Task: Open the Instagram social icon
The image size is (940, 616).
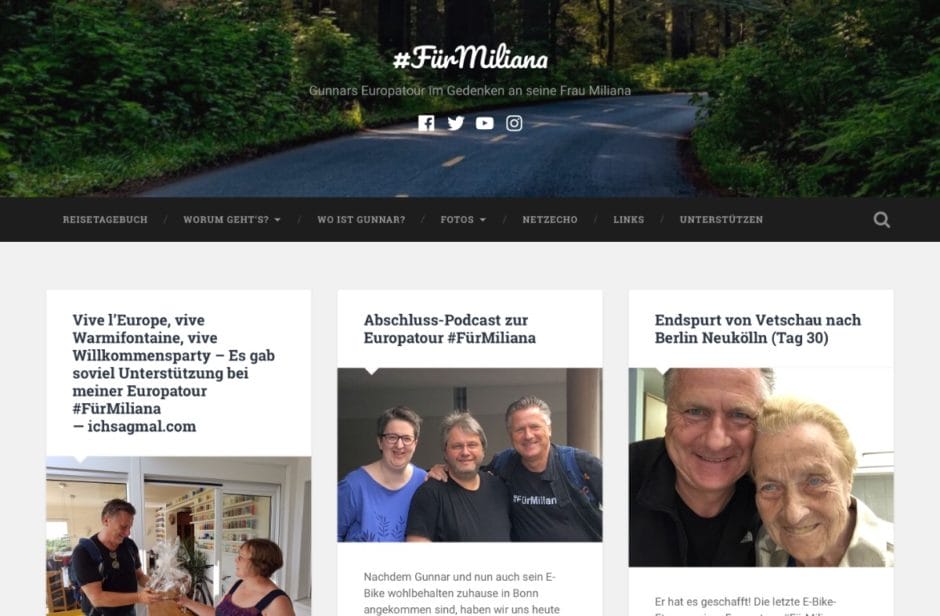Action: (514, 123)
